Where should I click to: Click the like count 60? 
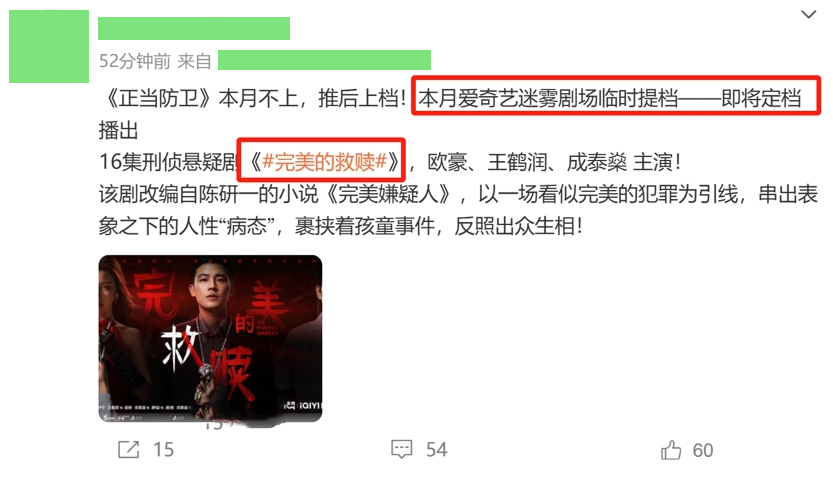point(702,450)
